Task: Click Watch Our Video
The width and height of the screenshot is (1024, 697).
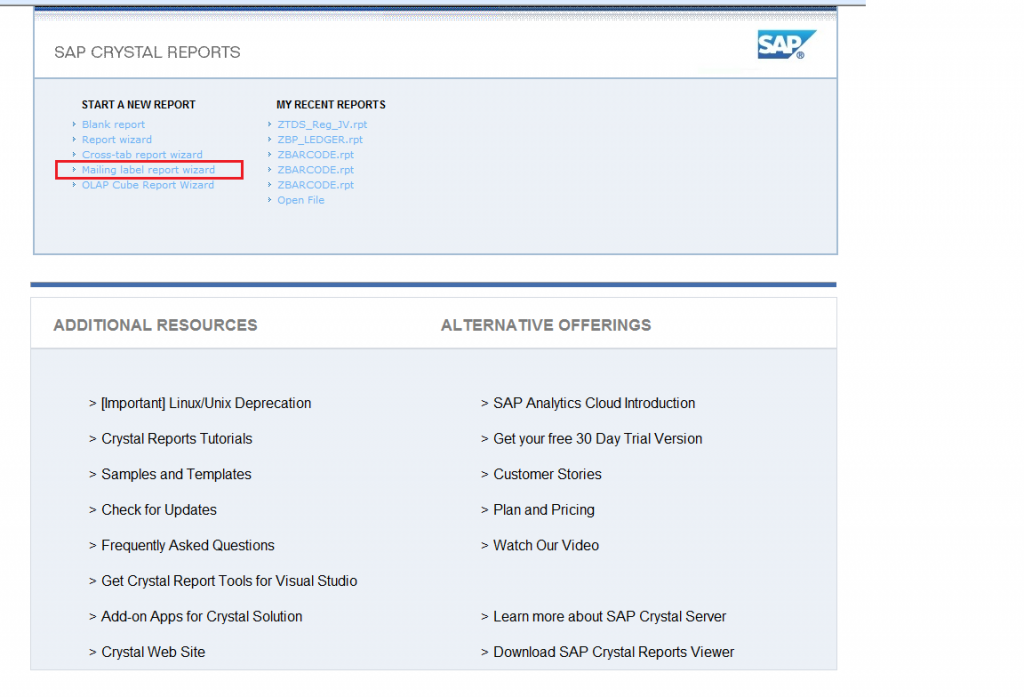Action: coord(546,545)
